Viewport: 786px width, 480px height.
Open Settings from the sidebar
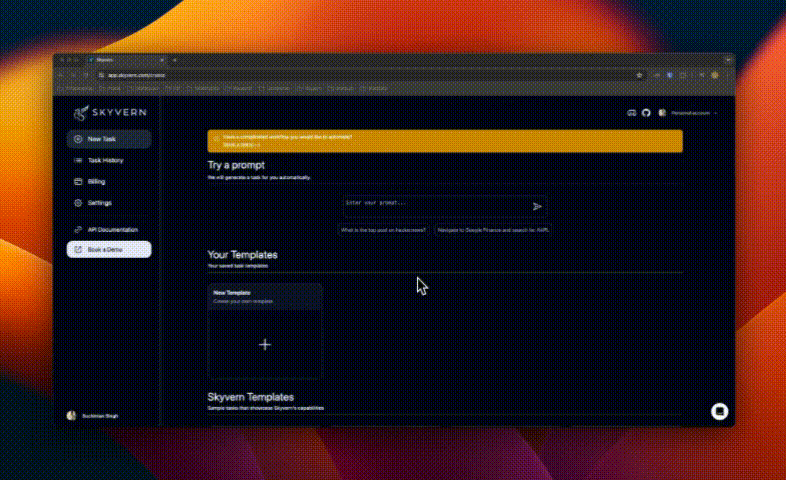pos(108,203)
